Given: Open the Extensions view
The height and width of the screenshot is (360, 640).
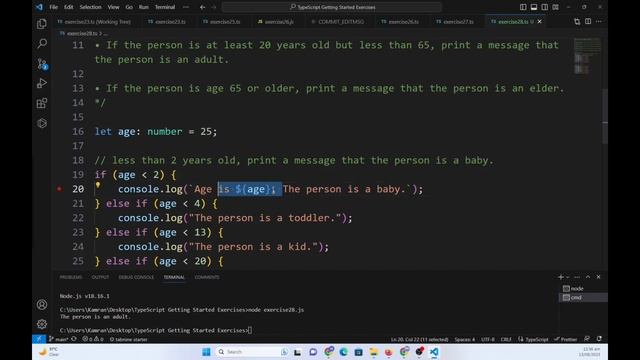Looking at the screenshot, I should [x=42, y=103].
